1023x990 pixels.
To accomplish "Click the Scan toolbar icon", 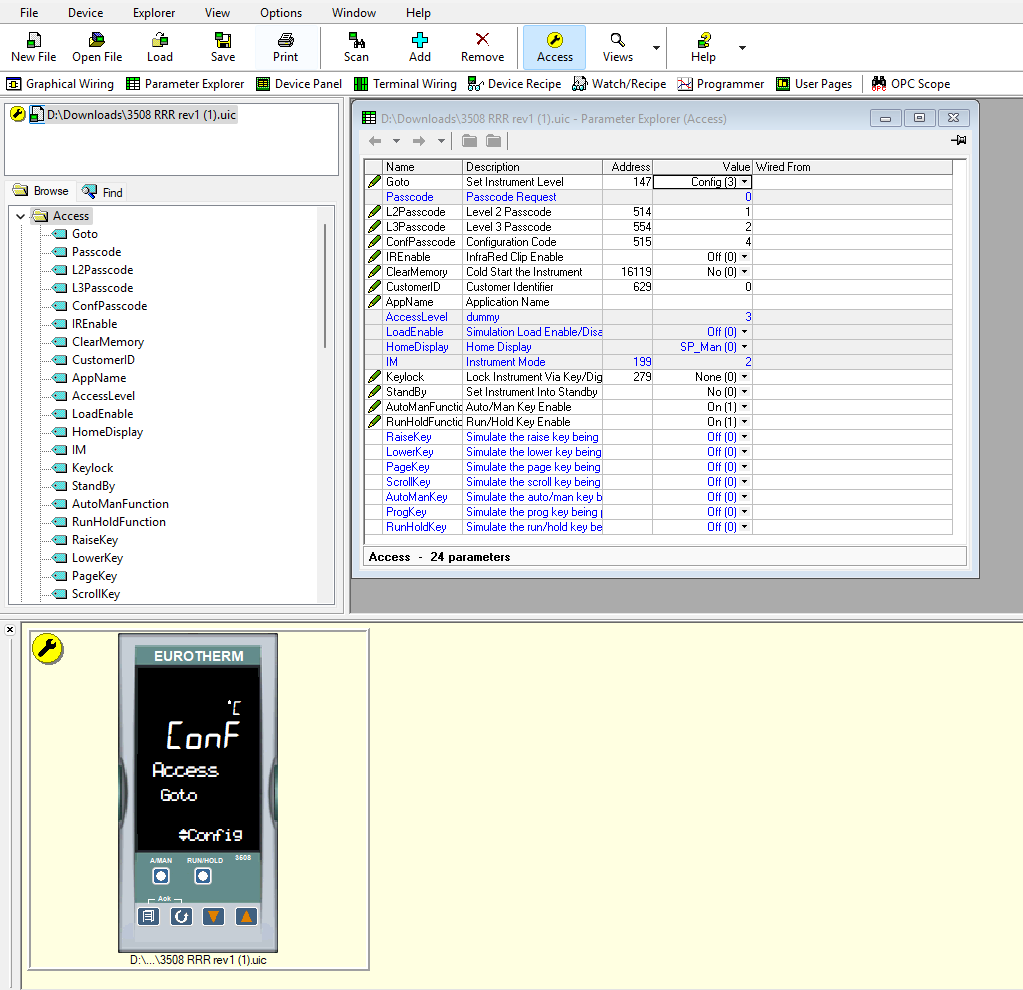I will (x=356, y=47).
